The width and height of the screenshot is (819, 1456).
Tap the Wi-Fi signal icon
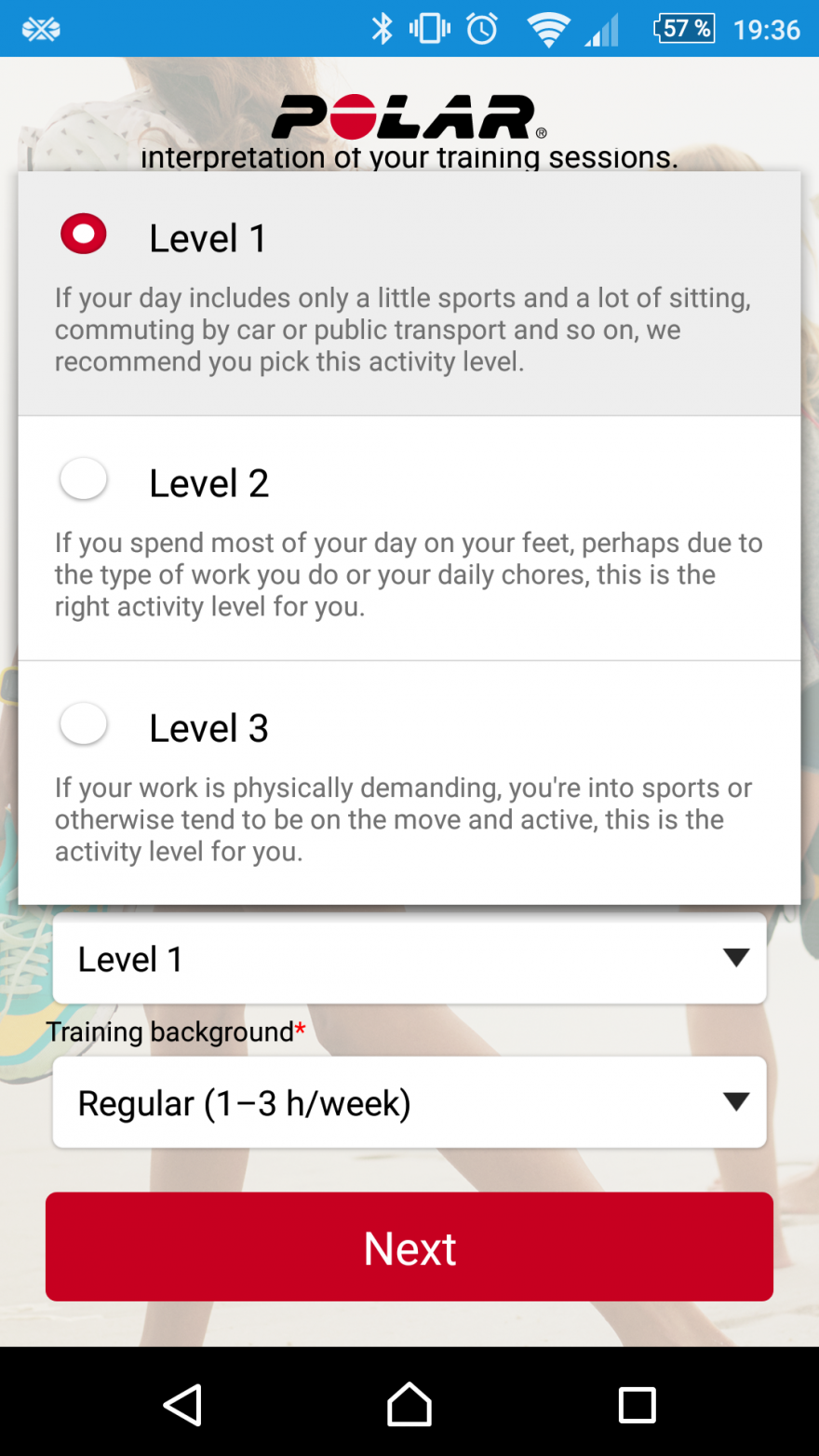[x=548, y=30]
